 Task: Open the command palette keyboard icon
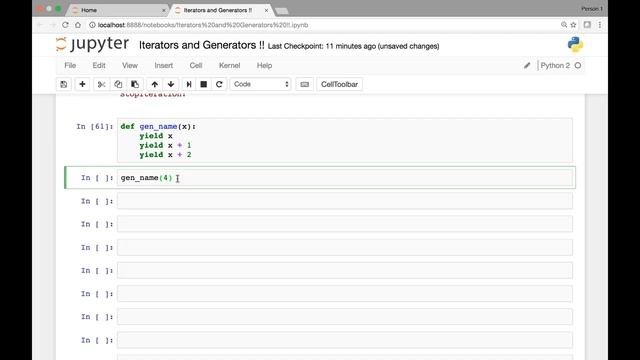coord(304,84)
